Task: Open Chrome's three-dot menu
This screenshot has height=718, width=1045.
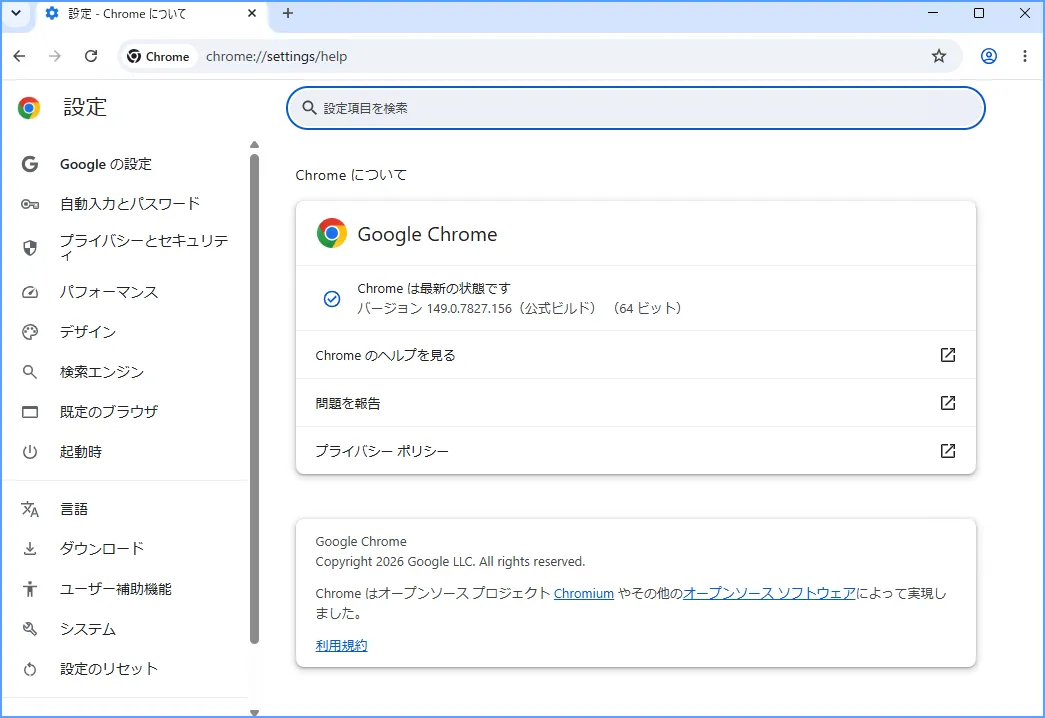Action: [1024, 56]
